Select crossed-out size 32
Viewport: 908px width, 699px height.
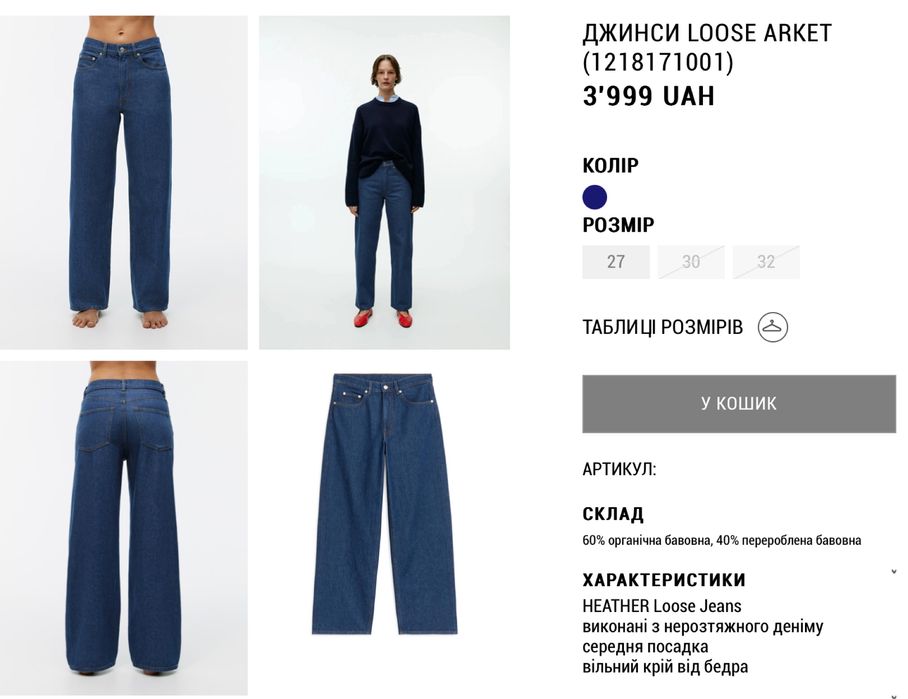[766, 262]
